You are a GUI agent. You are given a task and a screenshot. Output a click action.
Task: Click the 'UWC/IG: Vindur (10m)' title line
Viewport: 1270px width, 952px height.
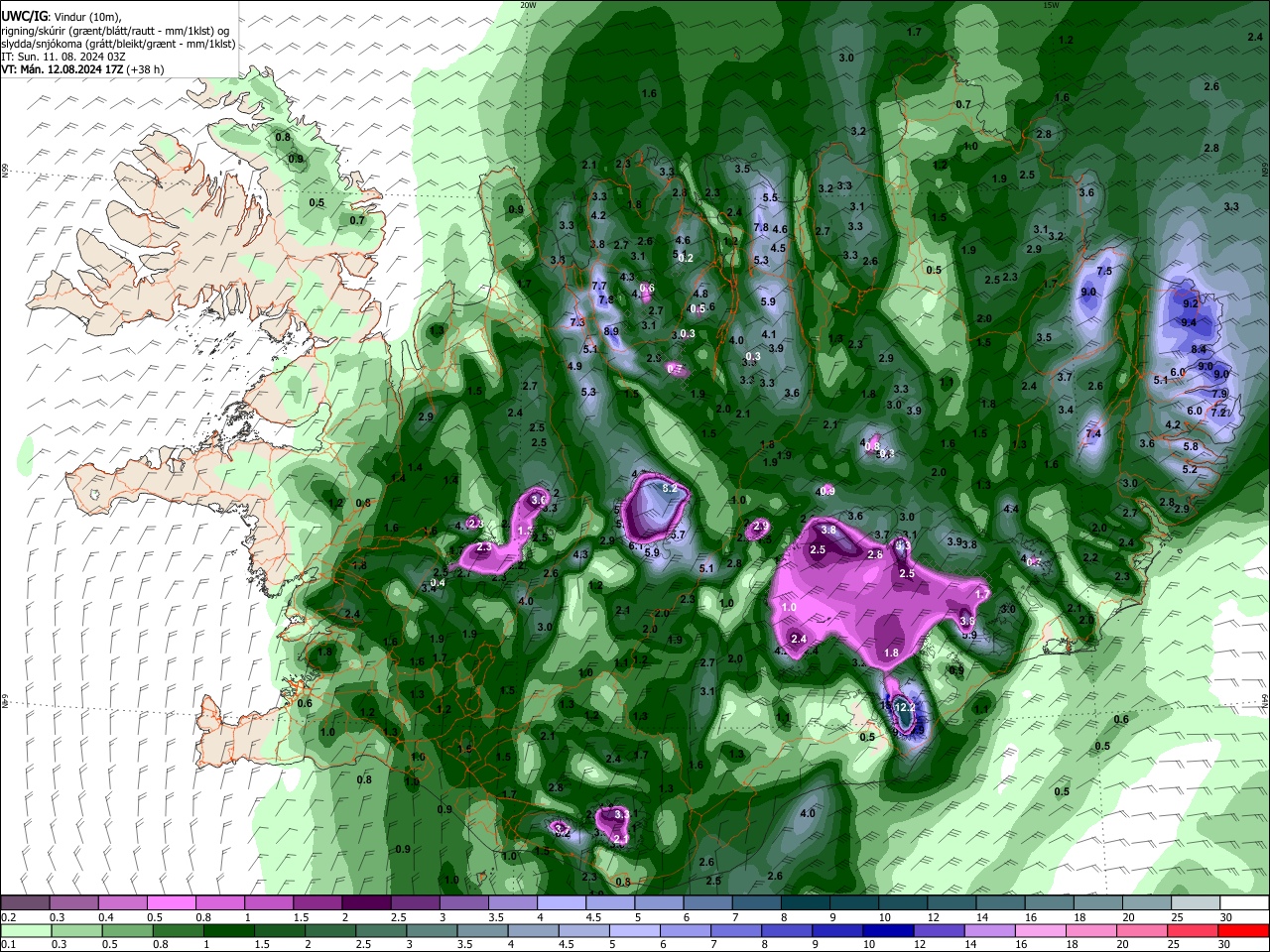pos(61,17)
